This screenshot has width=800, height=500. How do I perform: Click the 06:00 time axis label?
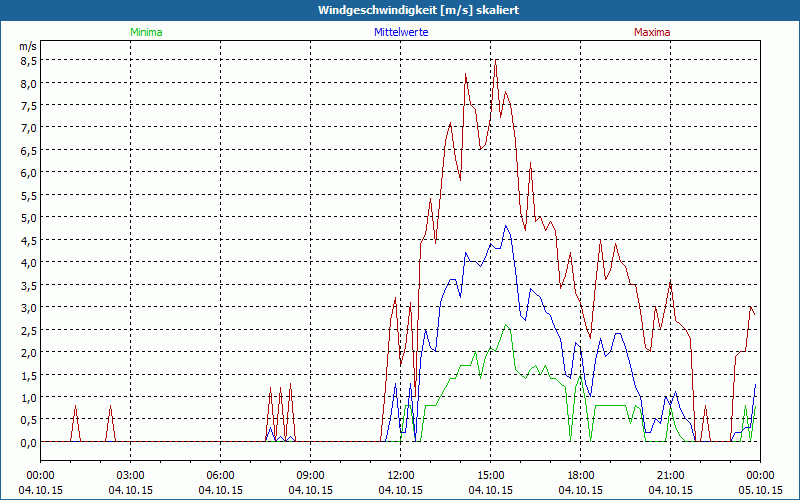click(x=220, y=476)
